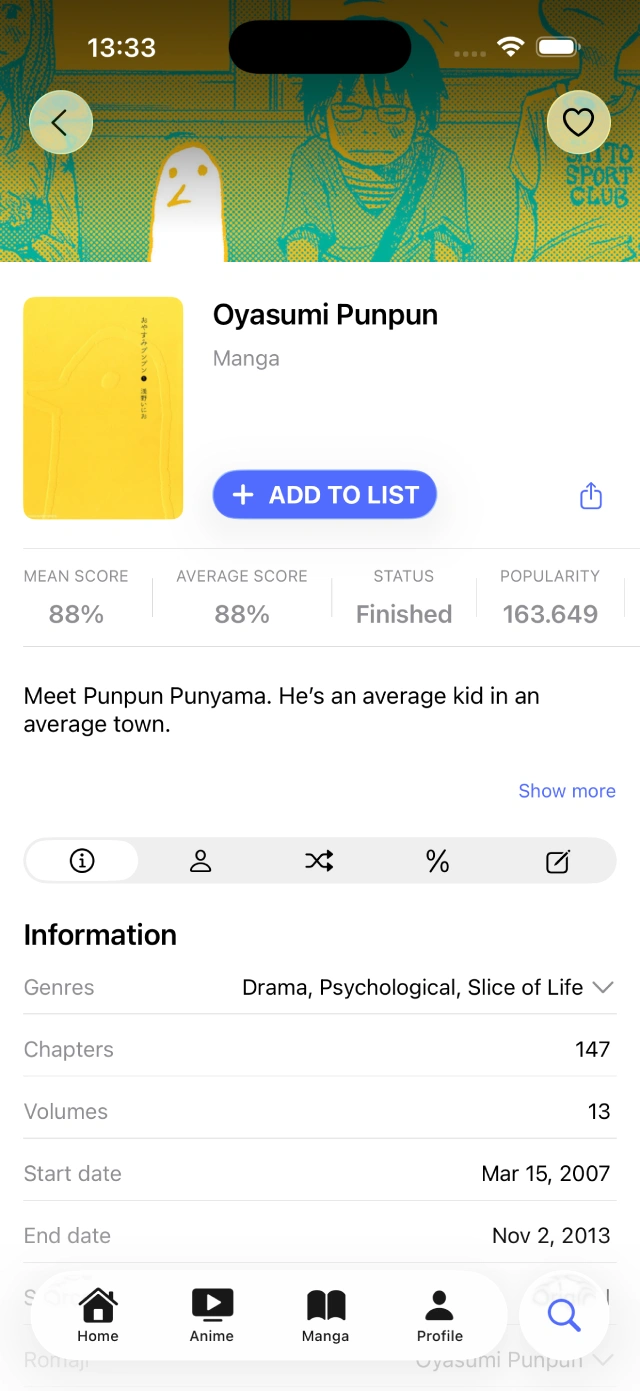Switch to the relations shuffle tab

coord(319,861)
